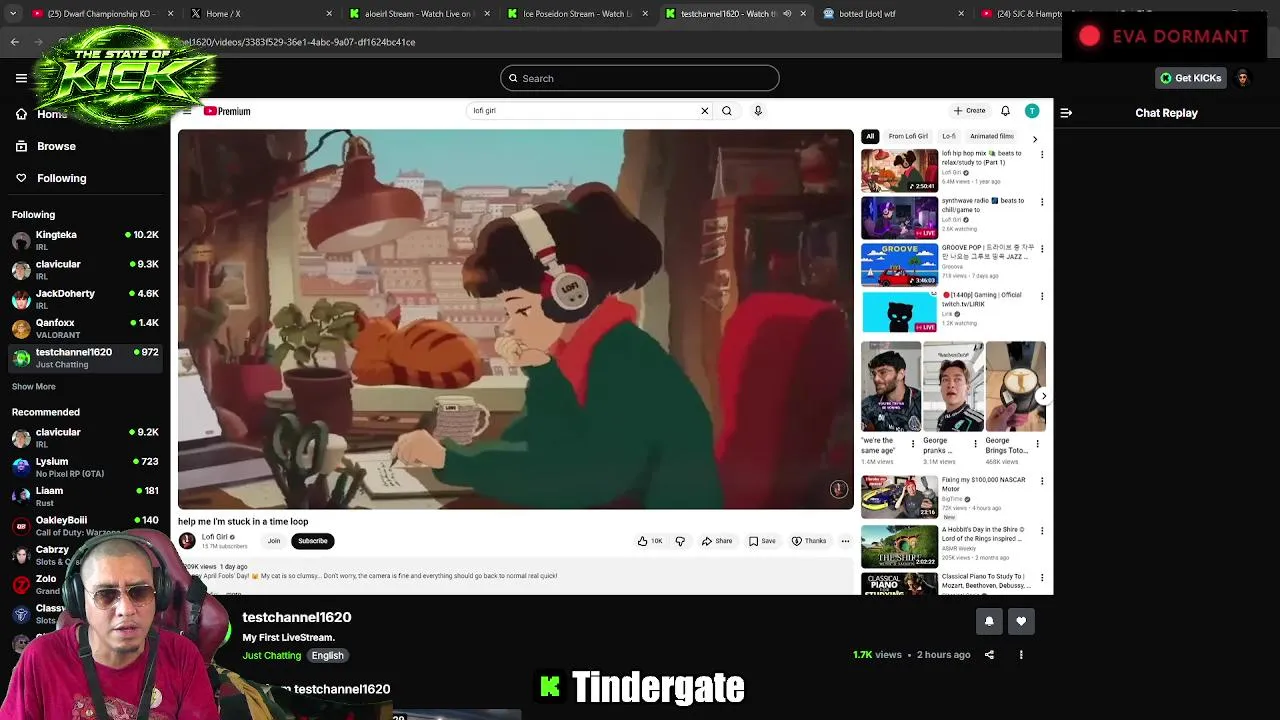
Task: Open Qanfoxx VALORANT channel
Action: coord(85,328)
